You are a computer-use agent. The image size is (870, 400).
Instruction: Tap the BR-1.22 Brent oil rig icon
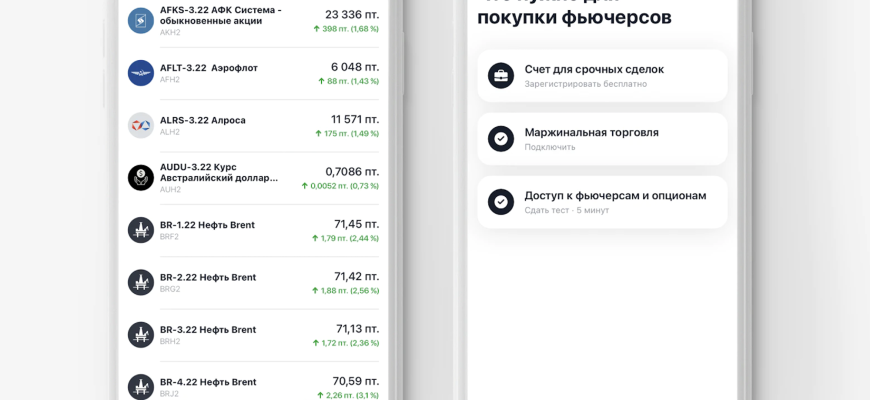141,230
